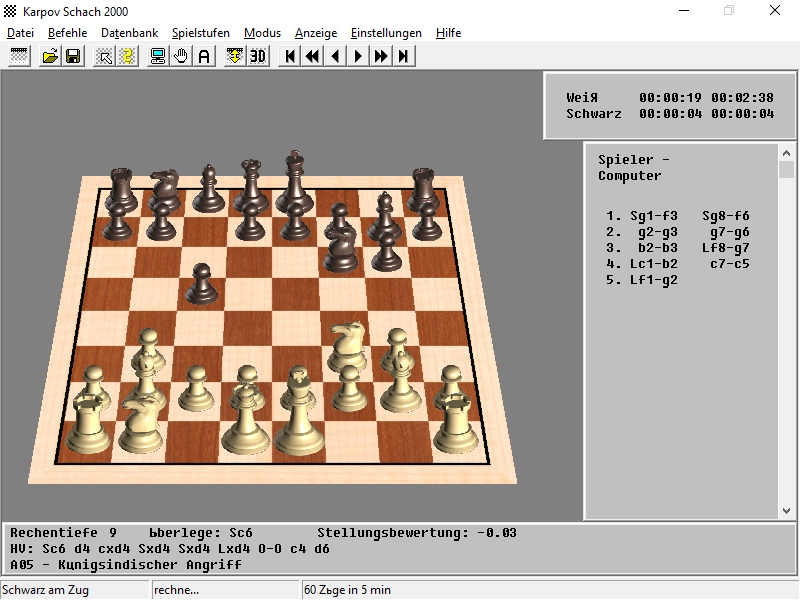Viewport: 800px width, 600px height.
Task: Select move Lf1-g2 in the move list
Action: 654,280
